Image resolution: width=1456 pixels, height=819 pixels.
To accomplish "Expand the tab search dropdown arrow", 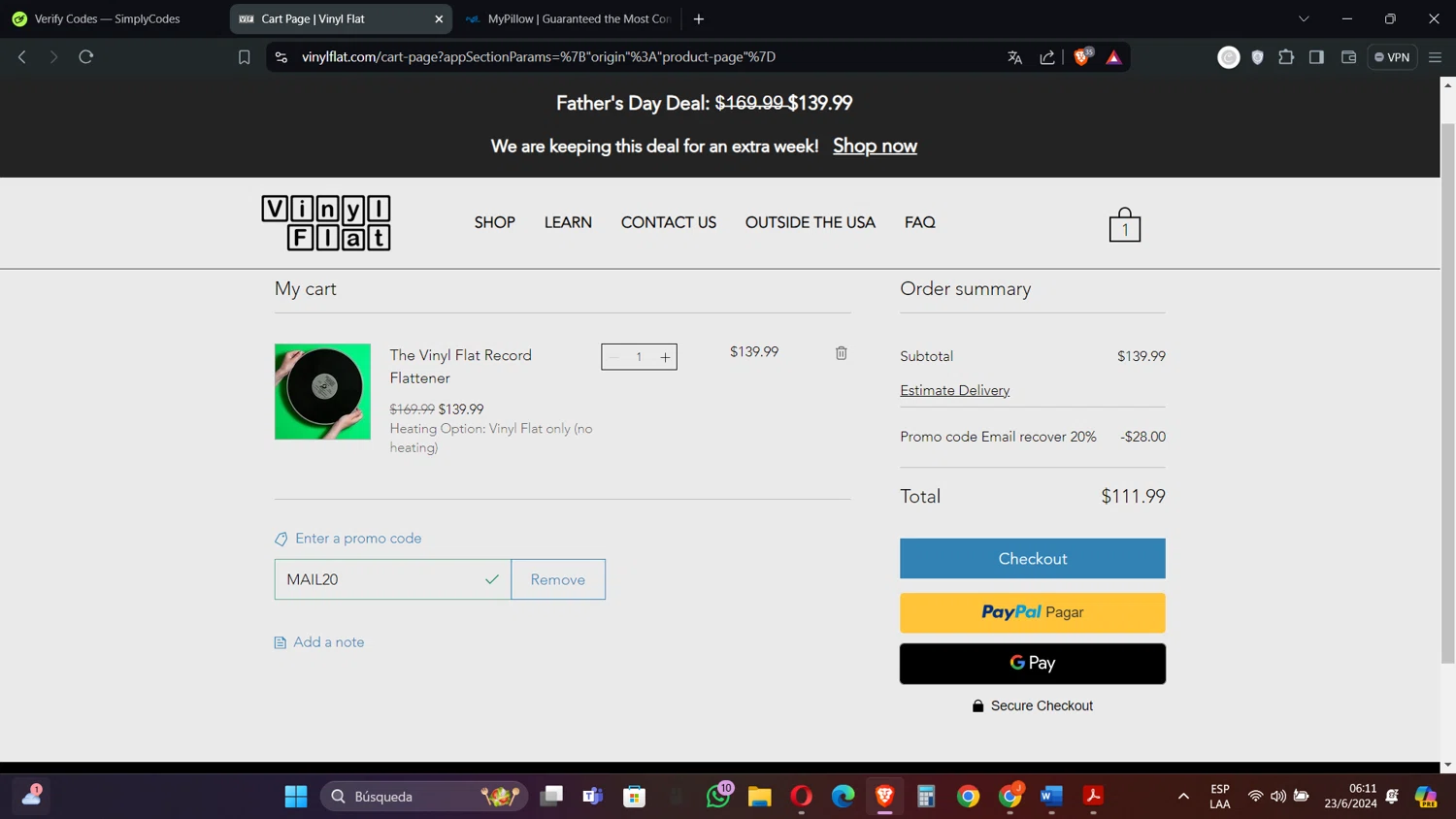I will click(1304, 18).
